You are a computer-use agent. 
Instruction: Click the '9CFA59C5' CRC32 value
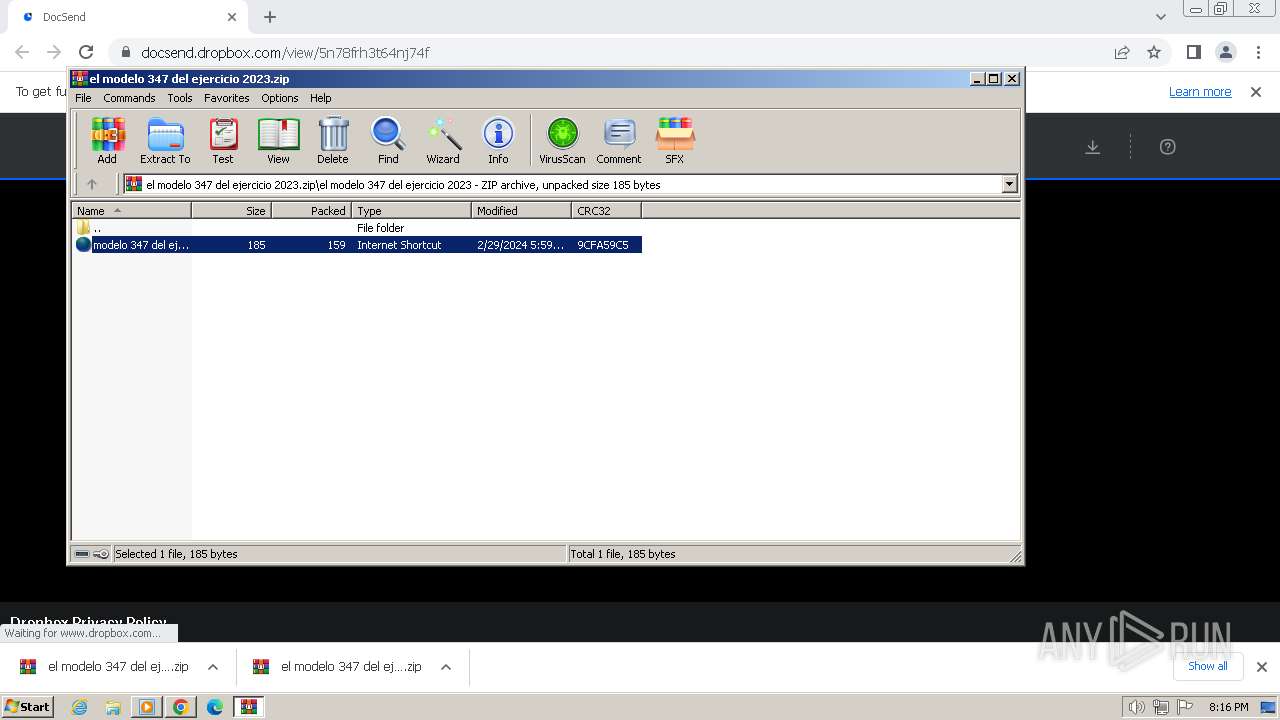[603, 245]
